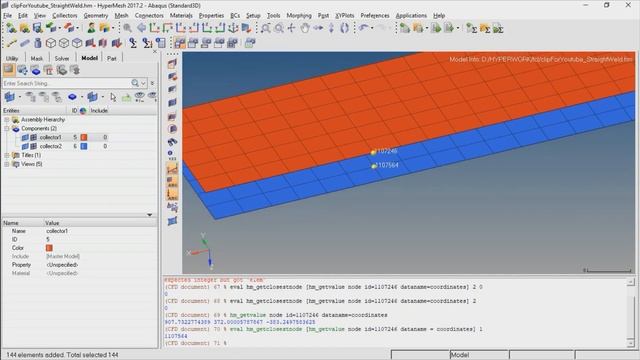Image resolution: width=640 pixels, height=360 pixels.
Task: Open the Connectors menu
Action: (x=149, y=16)
